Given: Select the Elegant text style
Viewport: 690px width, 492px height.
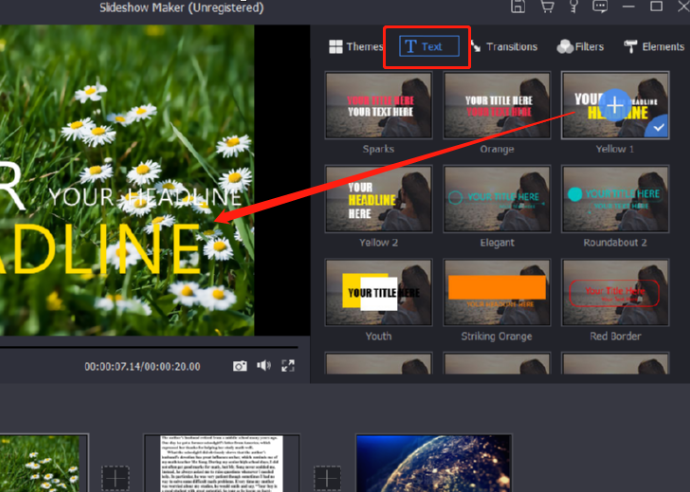Looking at the screenshot, I should click(x=497, y=199).
